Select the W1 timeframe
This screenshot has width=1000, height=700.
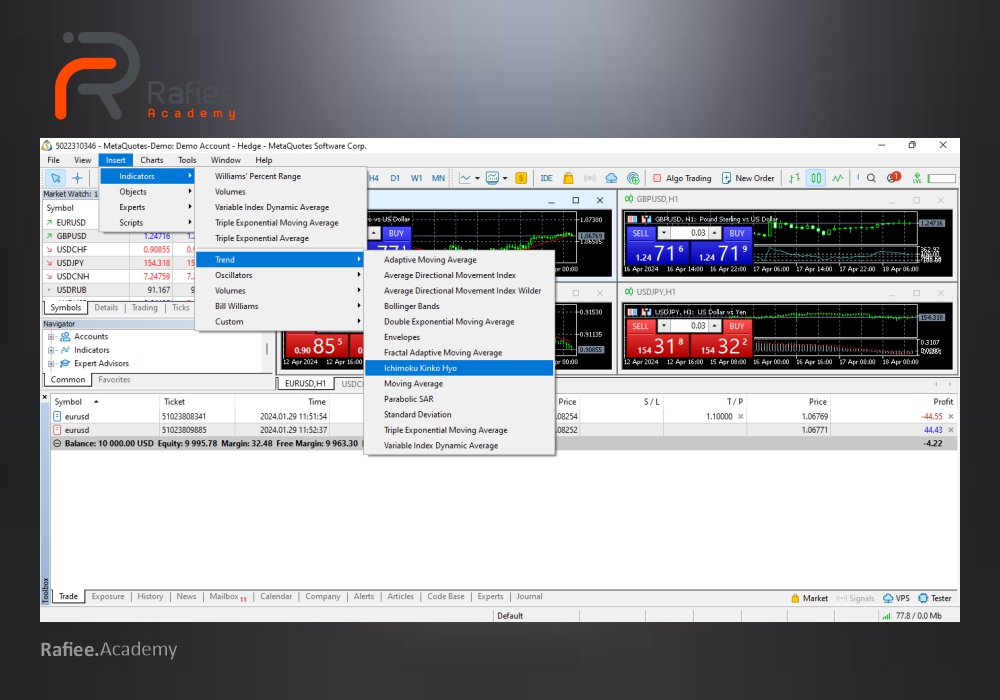(416, 178)
